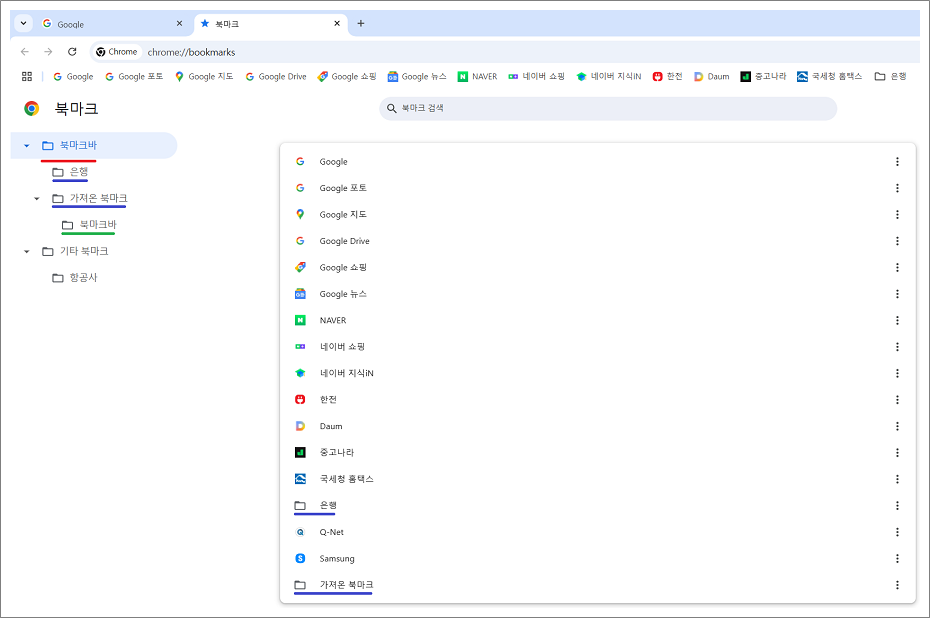Viewport: 930px width, 618px height.
Task: Open more actions for 네이버 쇼핑 row
Action: (x=897, y=346)
